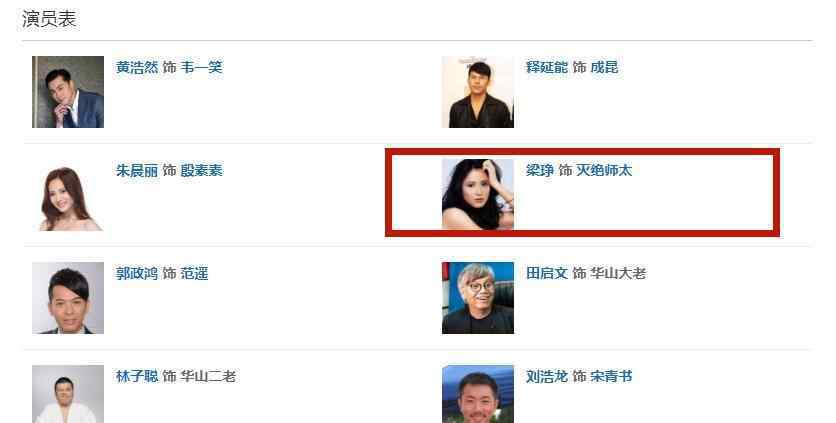836x423 pixels.
Task: Open the photo thumbnail beside 释延能
Action: point(478,92)
